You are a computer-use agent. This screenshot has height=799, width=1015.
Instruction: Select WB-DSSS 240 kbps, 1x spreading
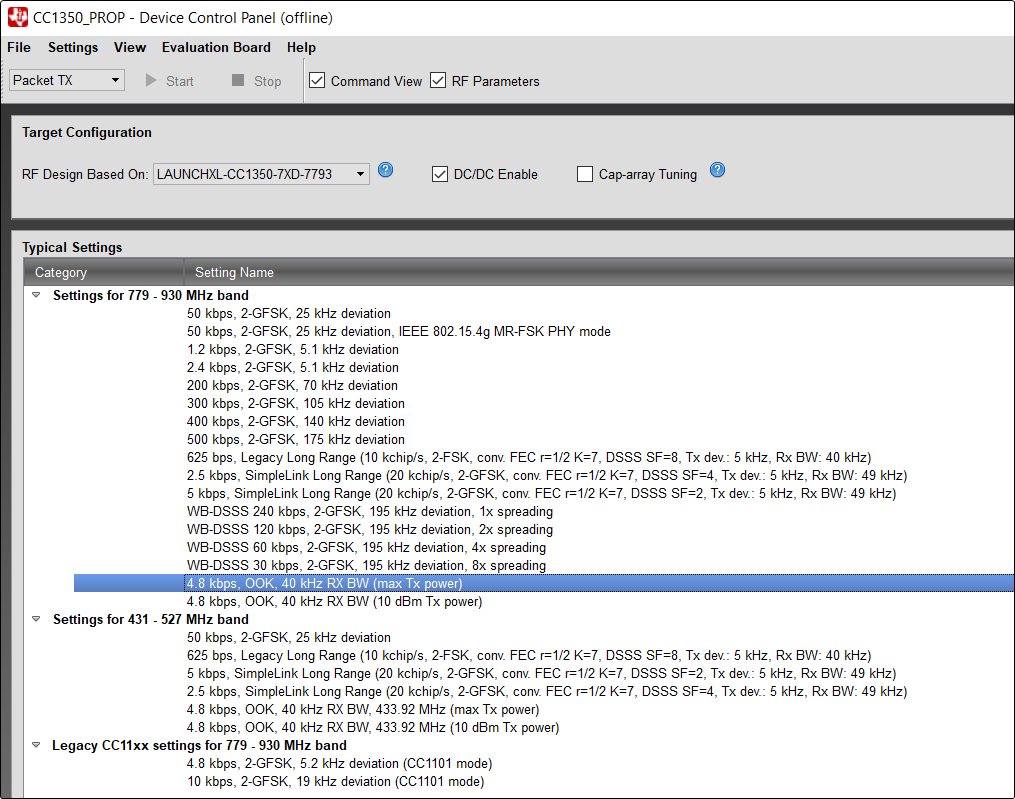pyautogui.click(x=370, y=512)
